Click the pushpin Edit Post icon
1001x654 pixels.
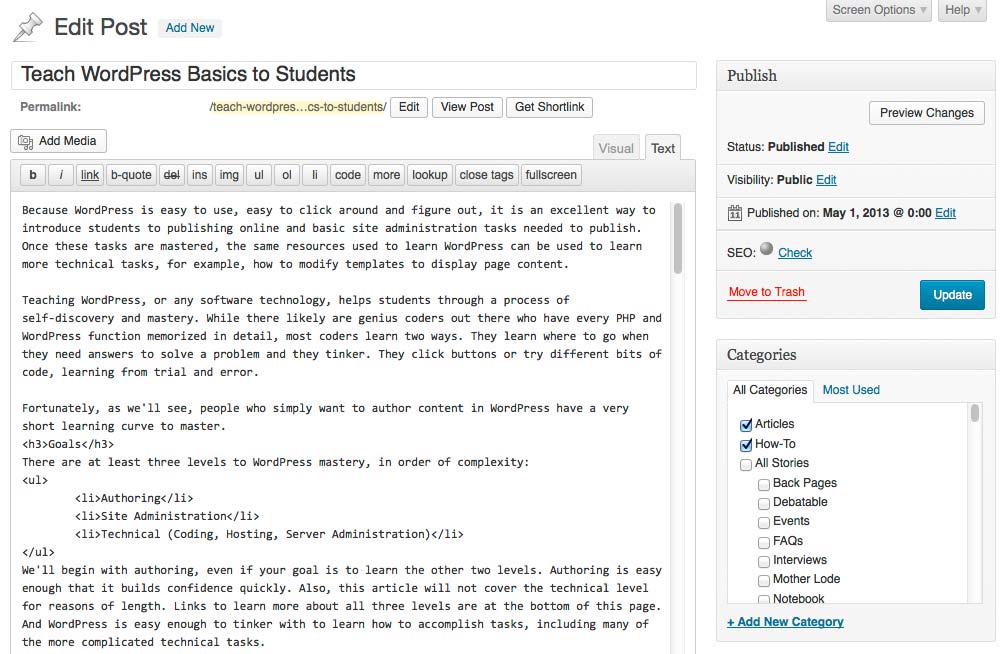coord(28,27)
